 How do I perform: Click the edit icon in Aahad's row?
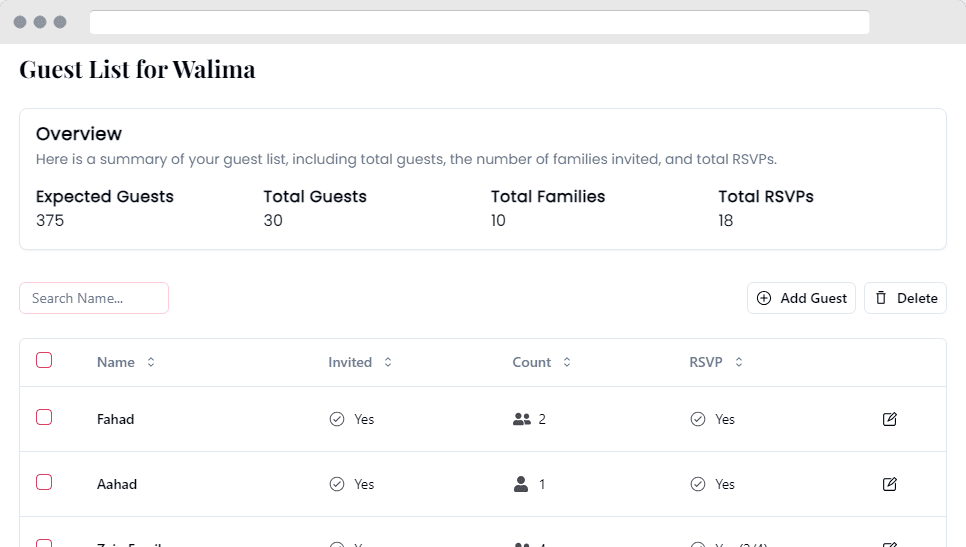coord(890,484)
